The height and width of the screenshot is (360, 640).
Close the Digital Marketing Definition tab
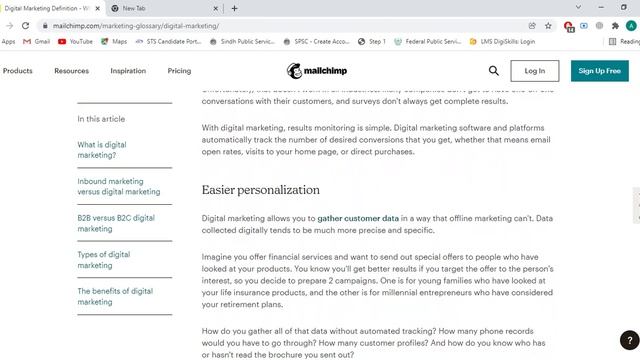(98, 8)
